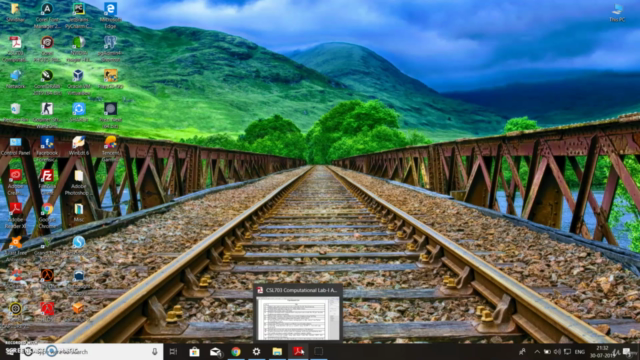Image resolution: width=640 pixels, height=360 pixels.
Task: Select the Recycle Bin desktop icon
Action: [16, 113]
